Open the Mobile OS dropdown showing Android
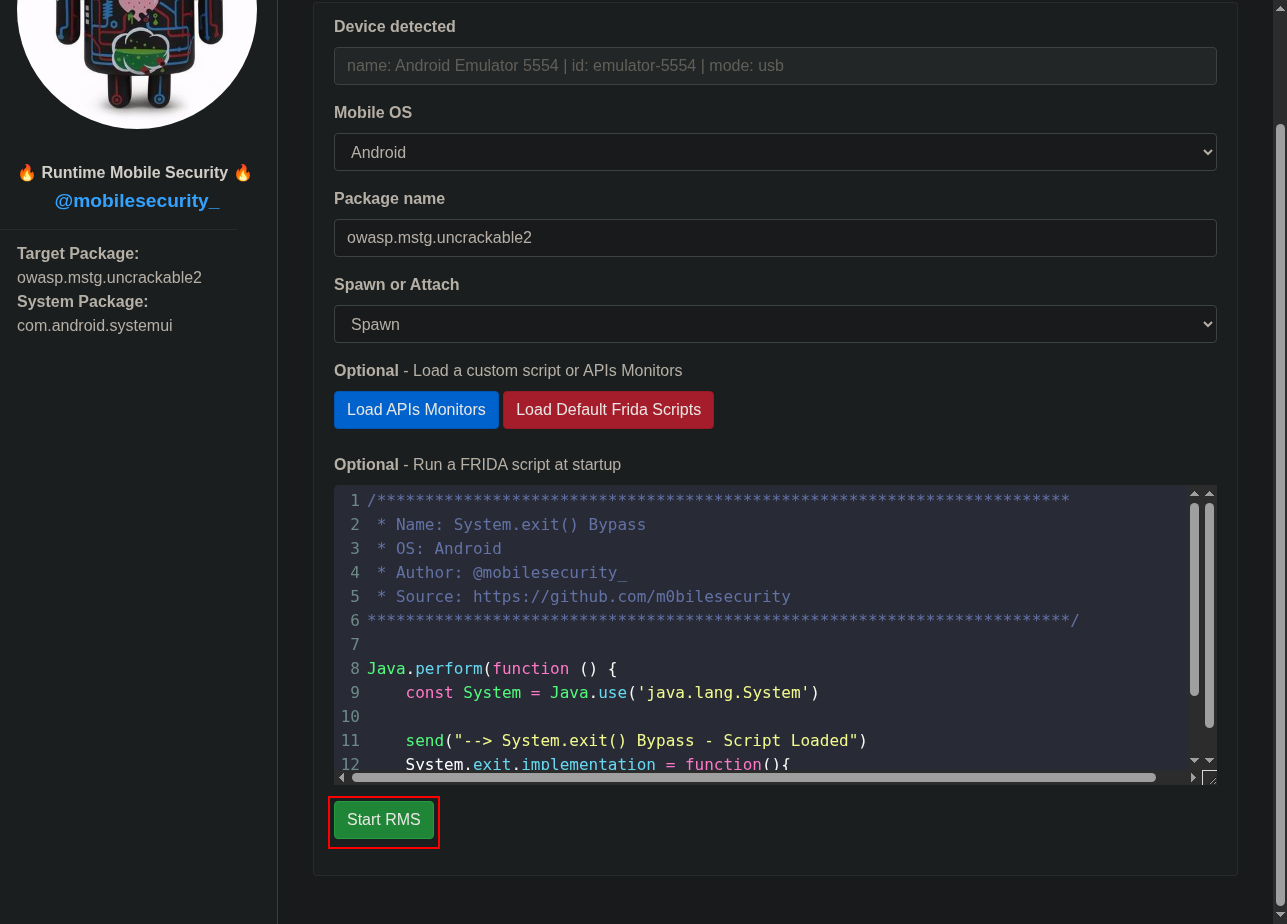Image resolution: width=1287 pixels, height=924 pixels. pos(775,152)
